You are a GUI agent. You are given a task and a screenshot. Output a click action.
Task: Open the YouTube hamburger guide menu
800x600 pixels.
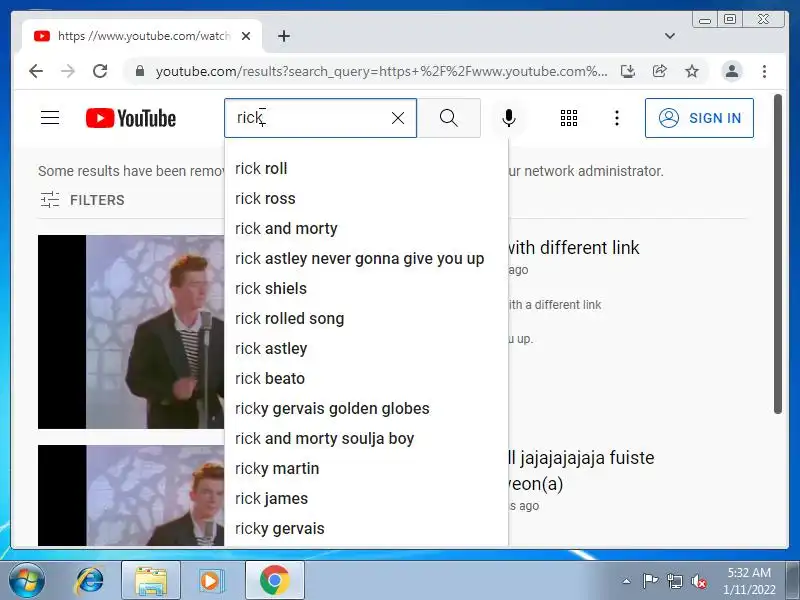point(50,118)
